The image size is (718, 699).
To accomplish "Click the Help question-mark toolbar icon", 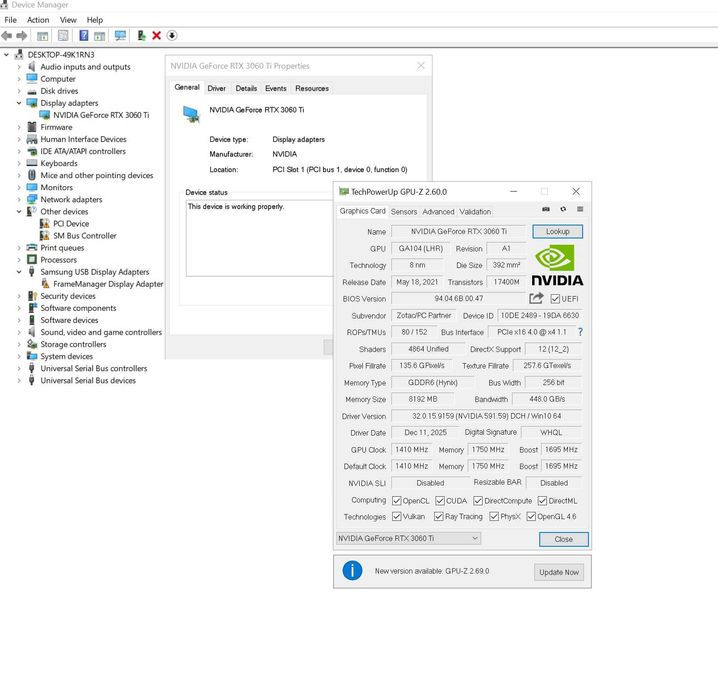I will click(84, 36).
